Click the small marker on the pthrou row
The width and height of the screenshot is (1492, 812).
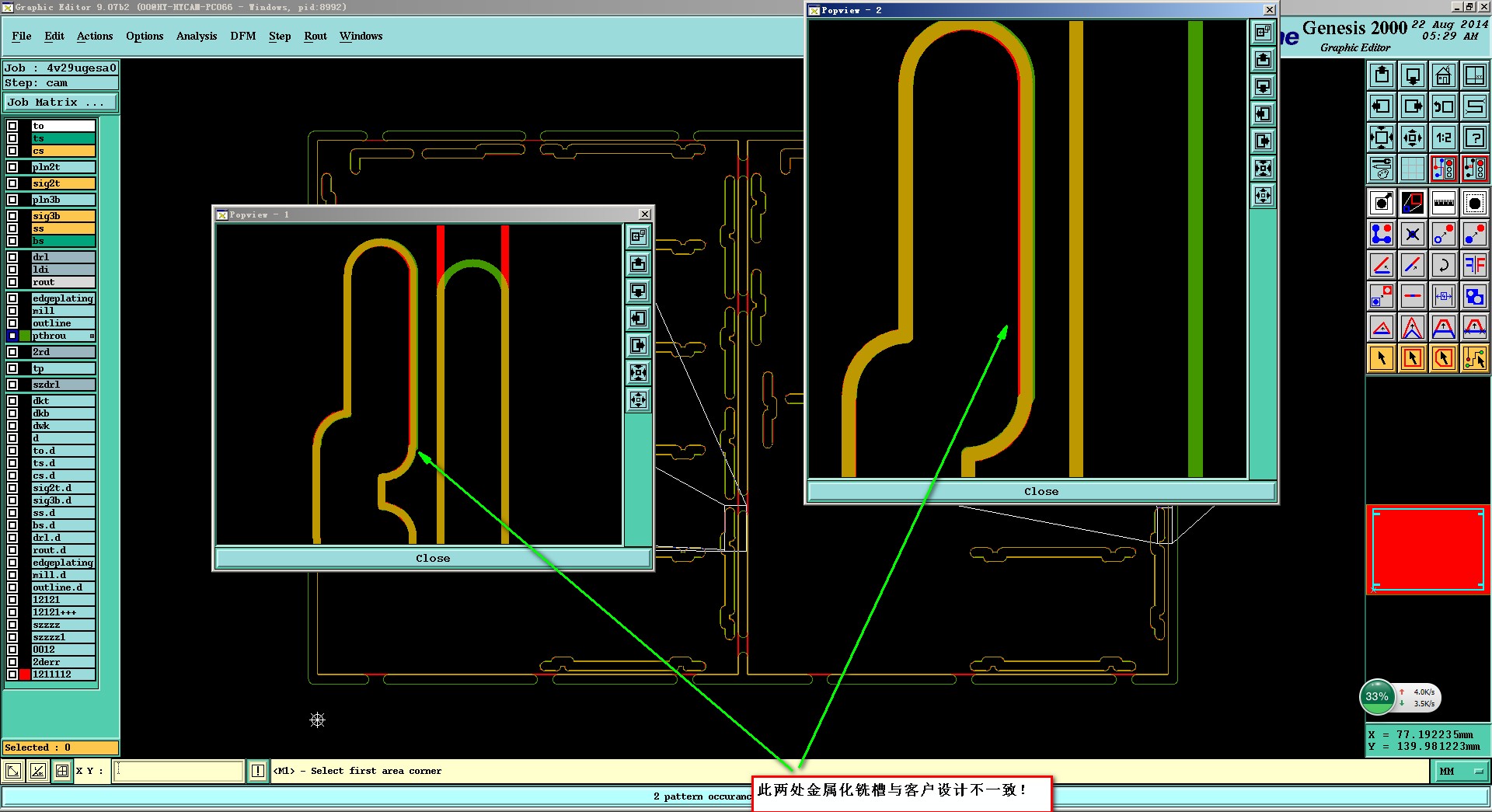coord(92,336)
